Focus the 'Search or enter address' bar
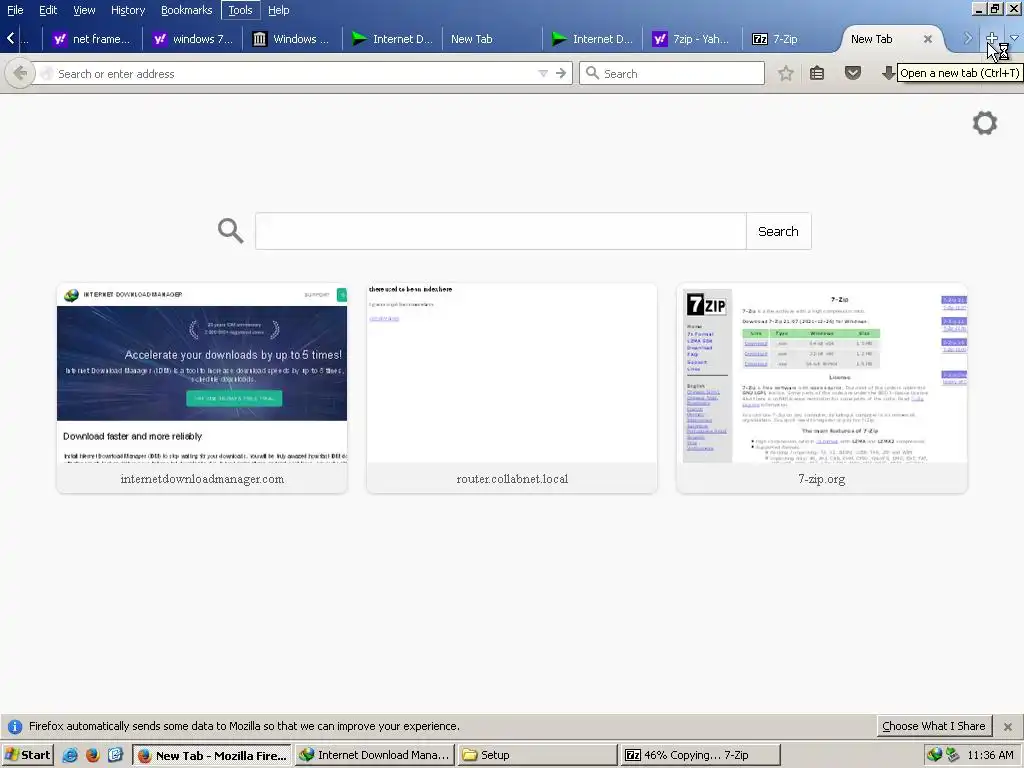The image size is (1024, 768). (287, 74)
